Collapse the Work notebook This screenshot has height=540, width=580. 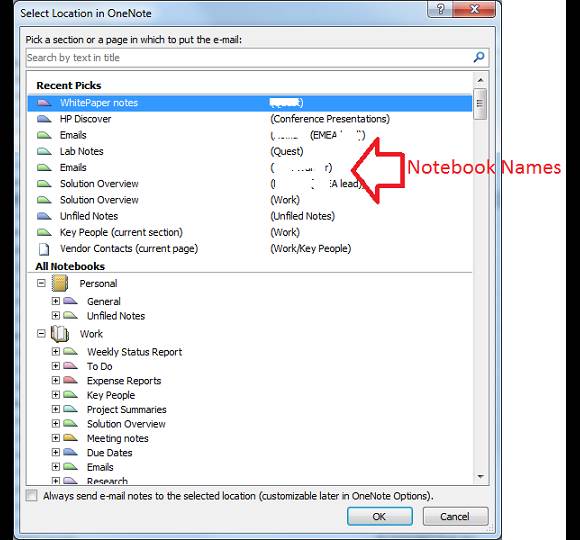41,334
